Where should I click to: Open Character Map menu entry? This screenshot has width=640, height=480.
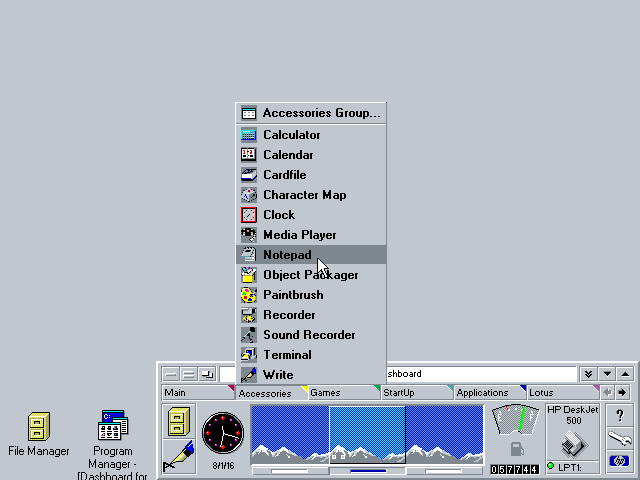(311, 195)
